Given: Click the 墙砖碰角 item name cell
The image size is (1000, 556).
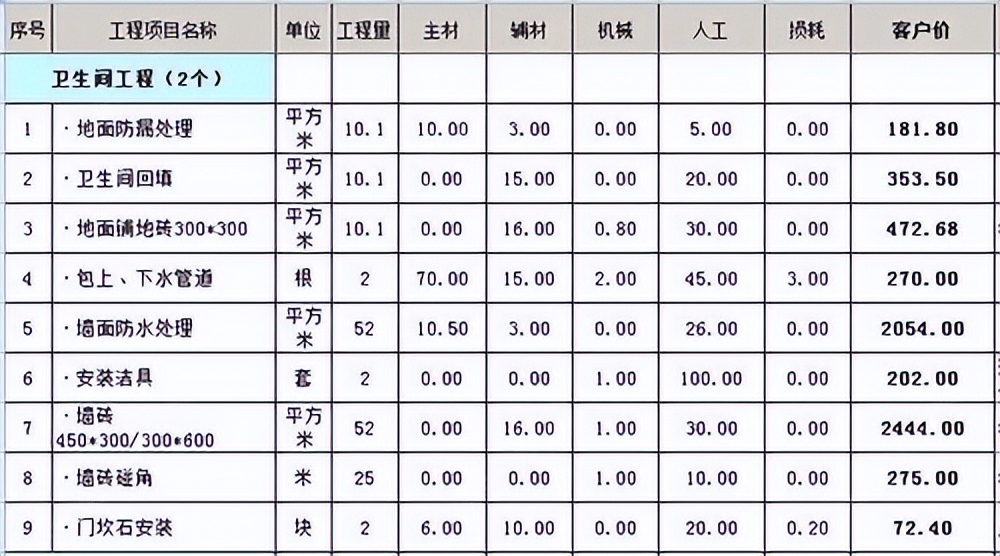Looking at the screenshot, I should (115, 479).
